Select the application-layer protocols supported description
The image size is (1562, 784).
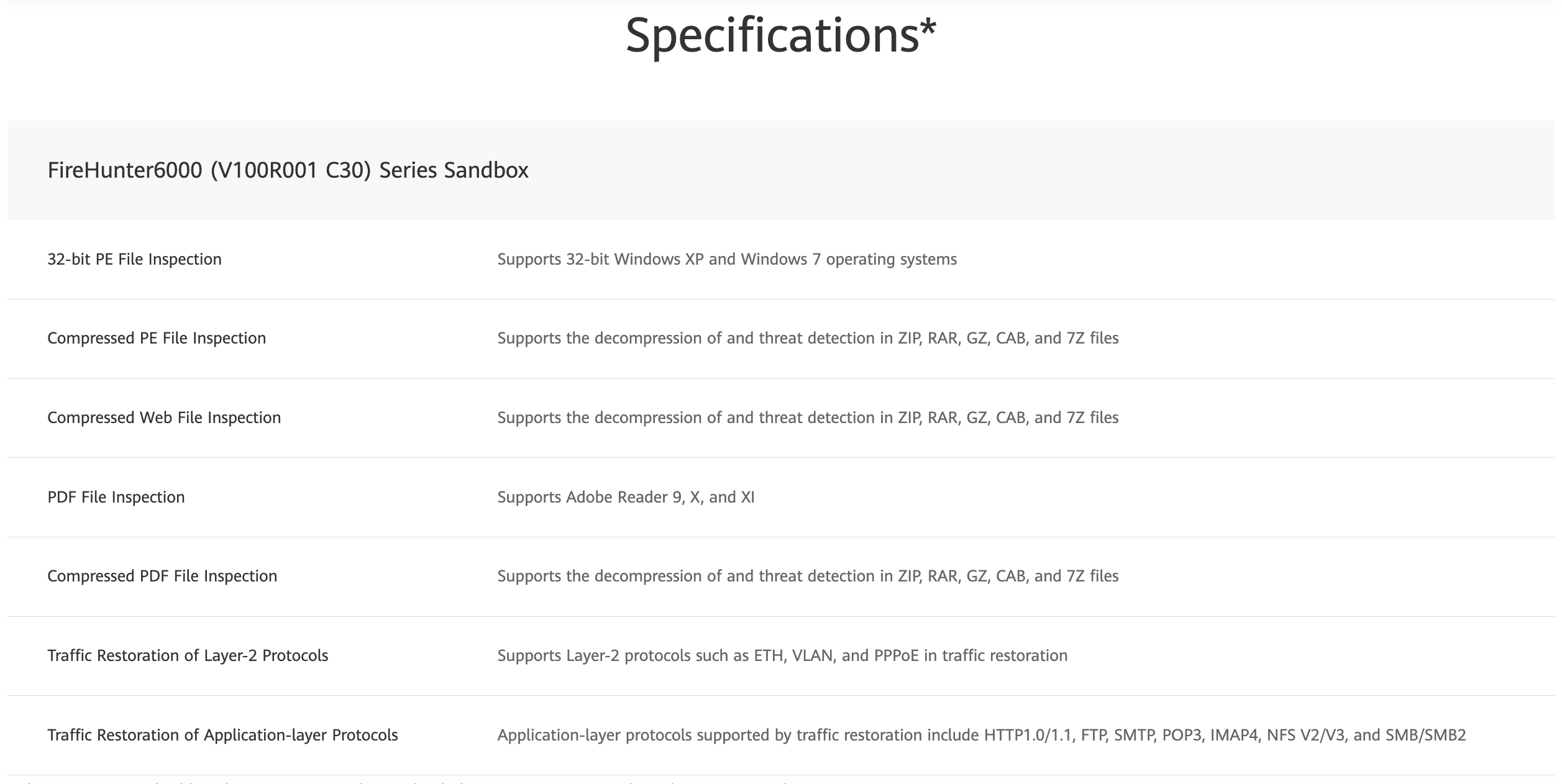pos(982,735)
